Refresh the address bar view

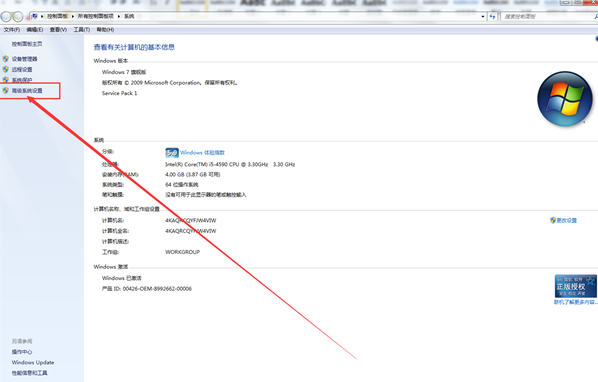(492, 16)
